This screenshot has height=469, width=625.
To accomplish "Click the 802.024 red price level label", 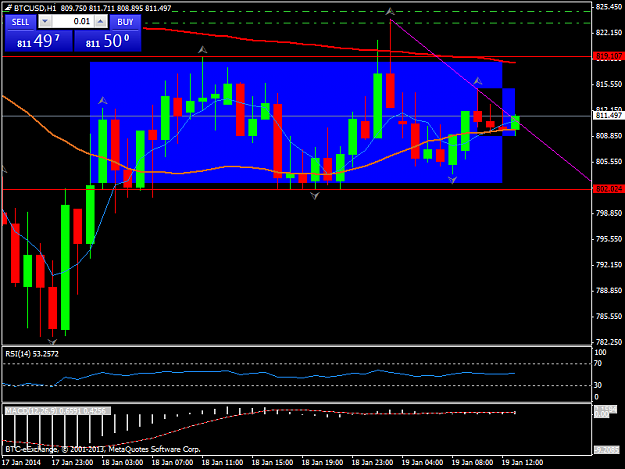I will (608, 189).
